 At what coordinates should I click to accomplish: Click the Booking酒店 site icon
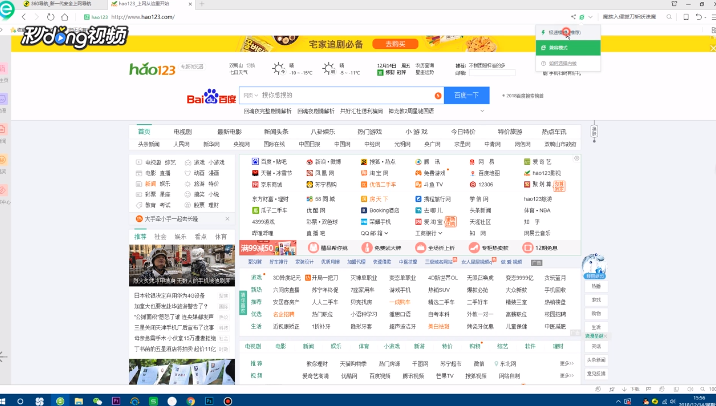pyautogui.click(x=364, y=211)
